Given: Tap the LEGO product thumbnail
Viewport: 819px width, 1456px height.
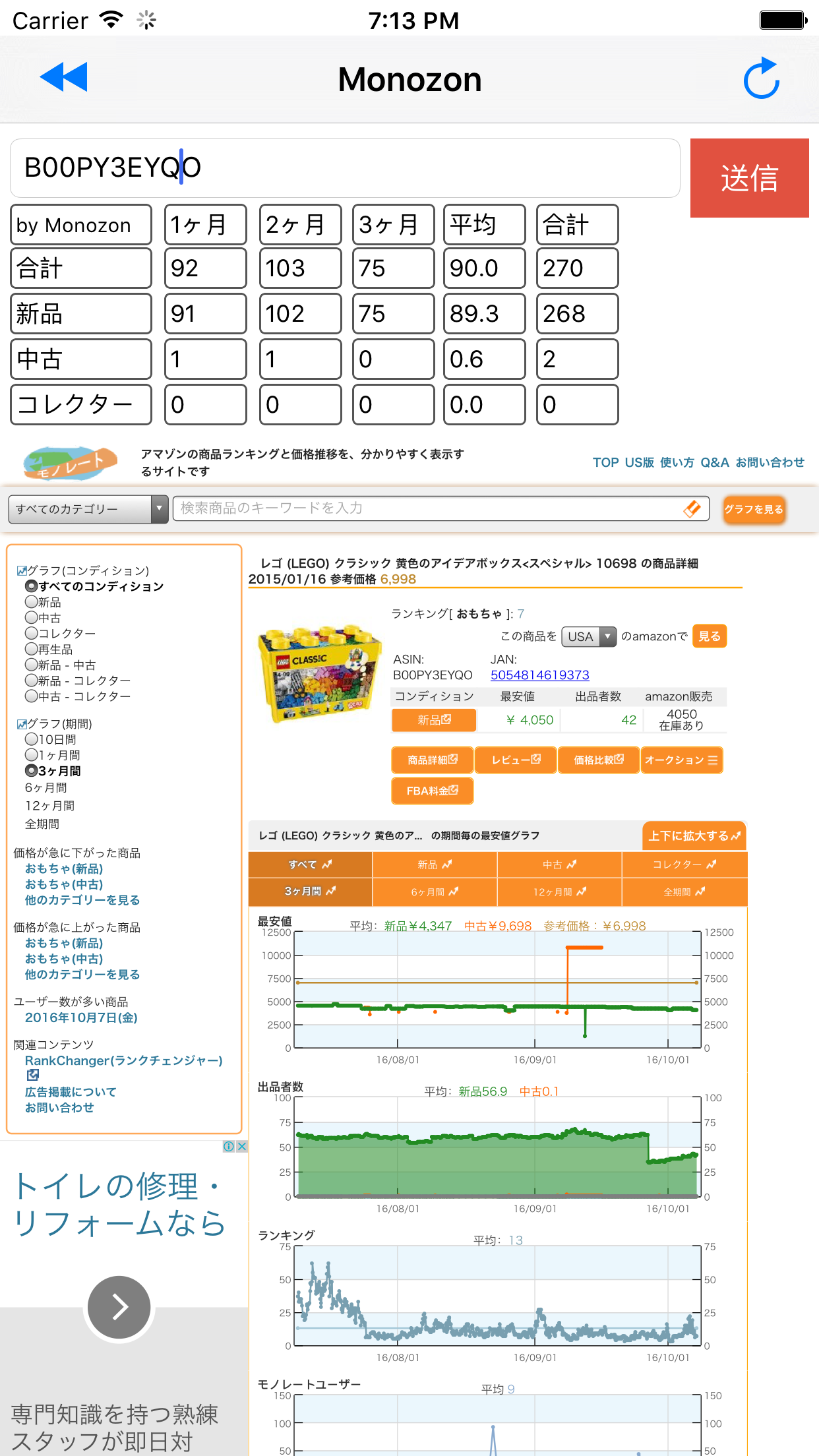Looking at the screenshot, I should 320,673.
